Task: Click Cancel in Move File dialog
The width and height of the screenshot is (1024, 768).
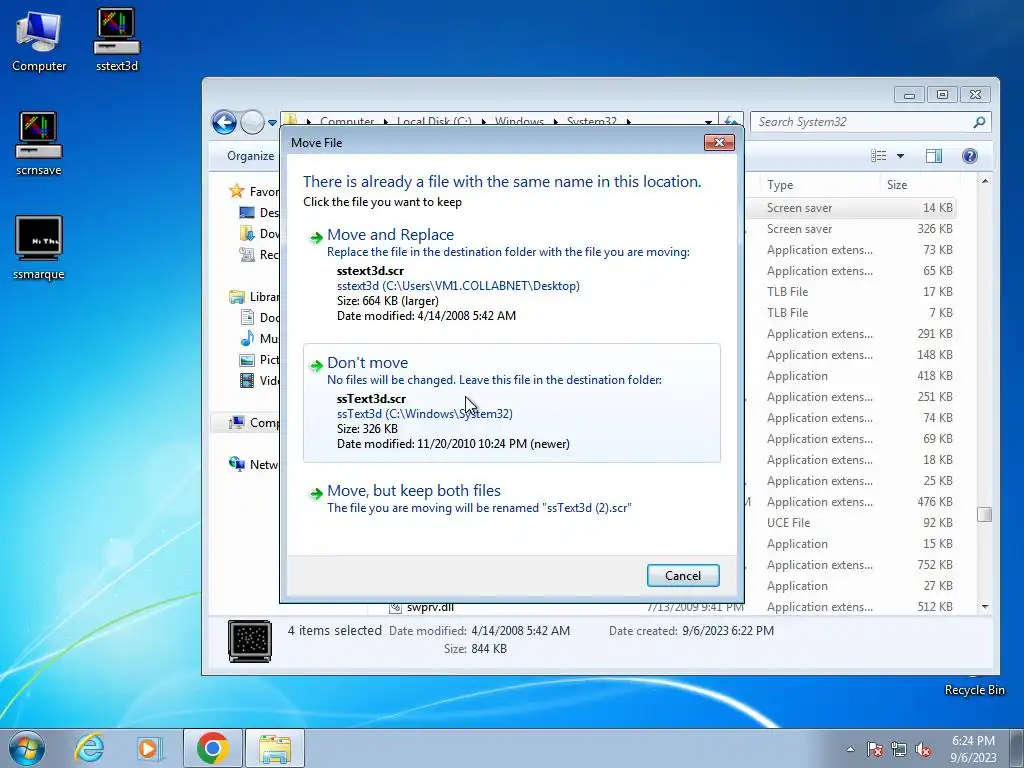Action: (x=683, y=575)
